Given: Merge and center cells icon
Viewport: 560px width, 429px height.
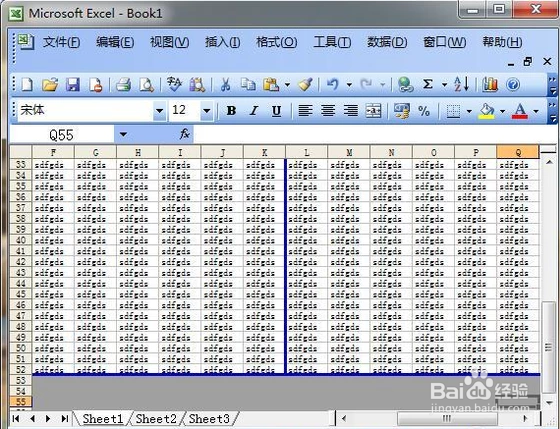Looking at the screenshot, I should pos(374,111).
